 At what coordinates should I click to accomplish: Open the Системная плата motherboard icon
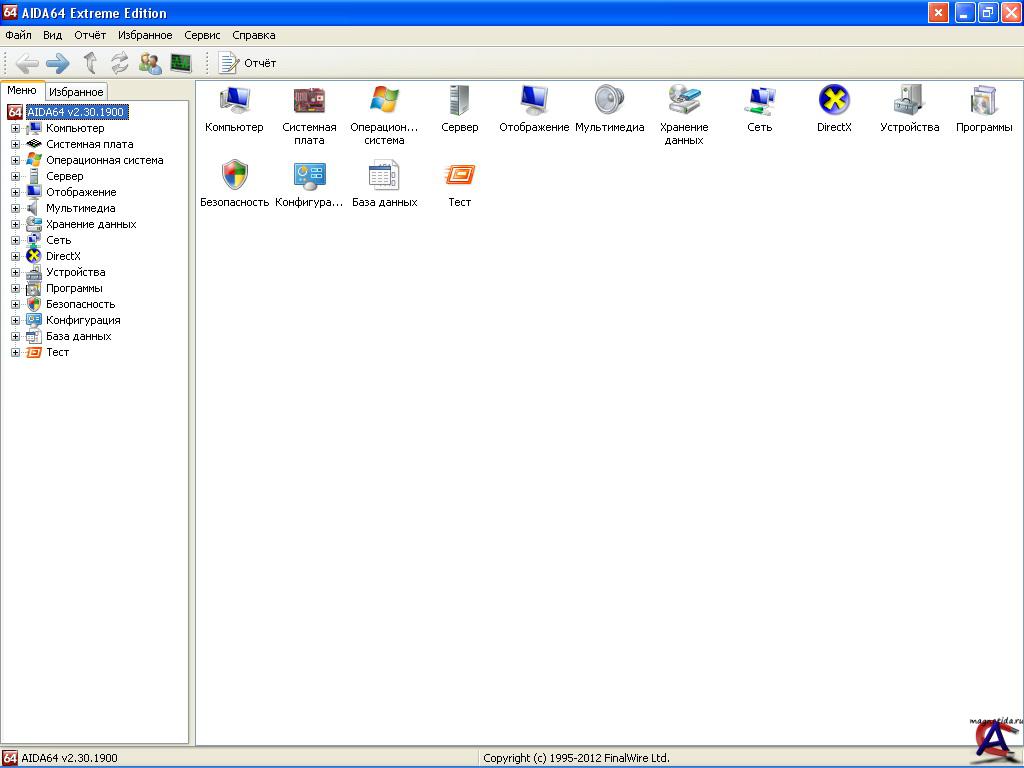309,101
